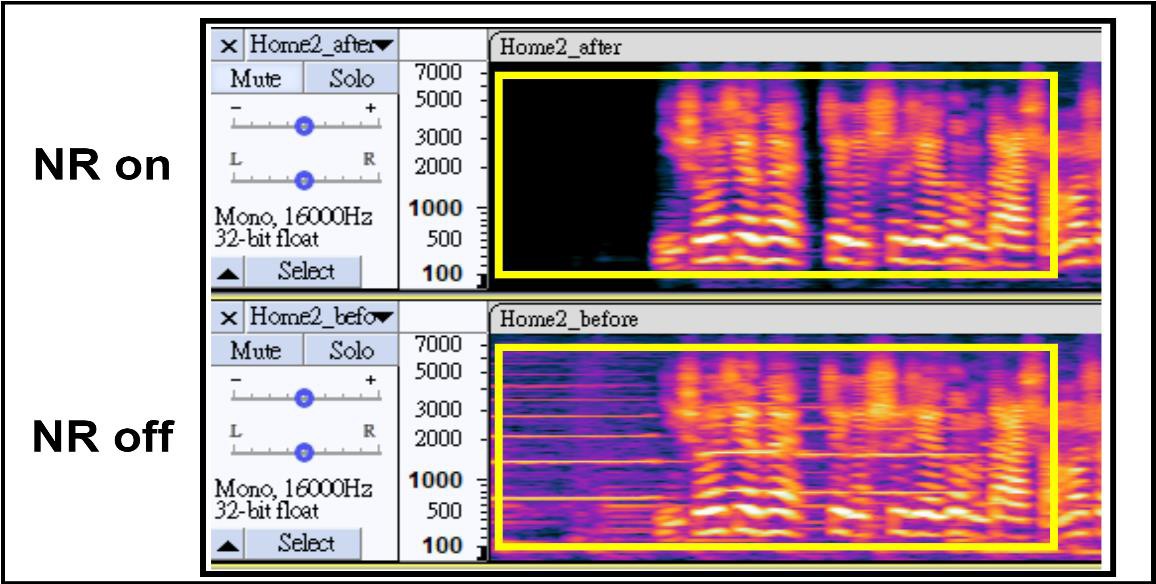Mute the Home2_before track

point(256,352)
